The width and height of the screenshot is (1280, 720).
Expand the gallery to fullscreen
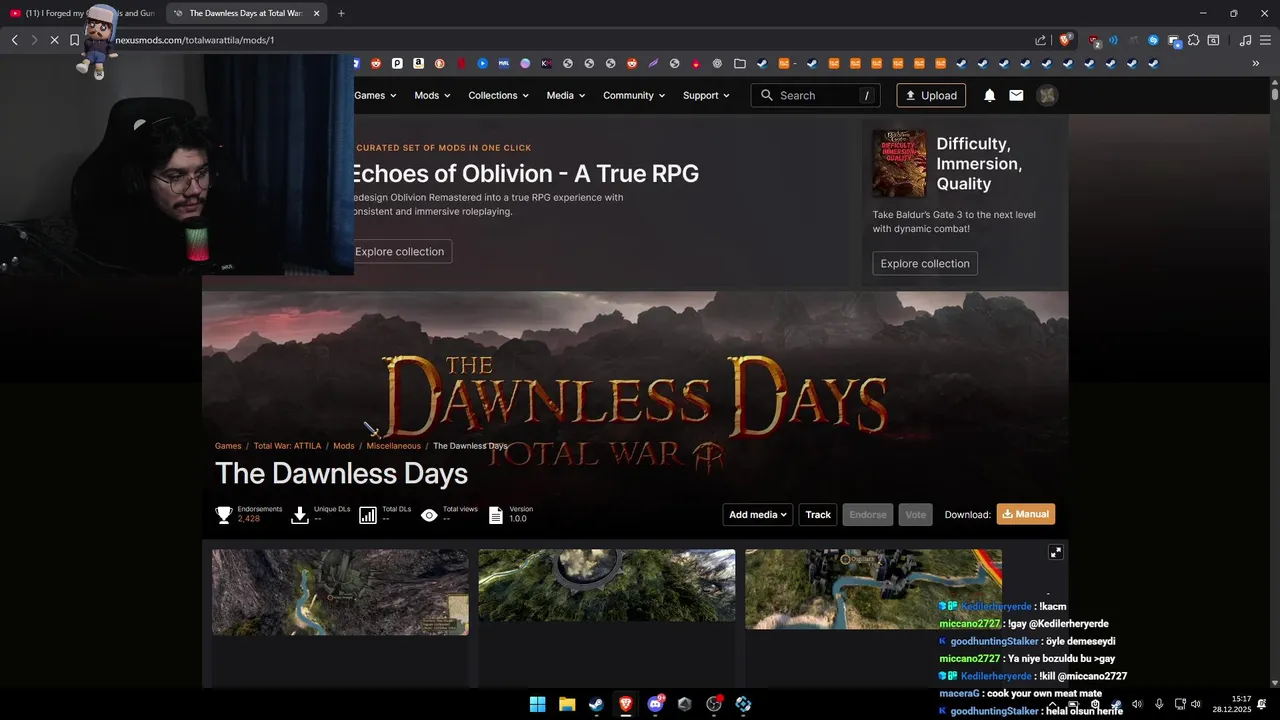[1055, 552]
